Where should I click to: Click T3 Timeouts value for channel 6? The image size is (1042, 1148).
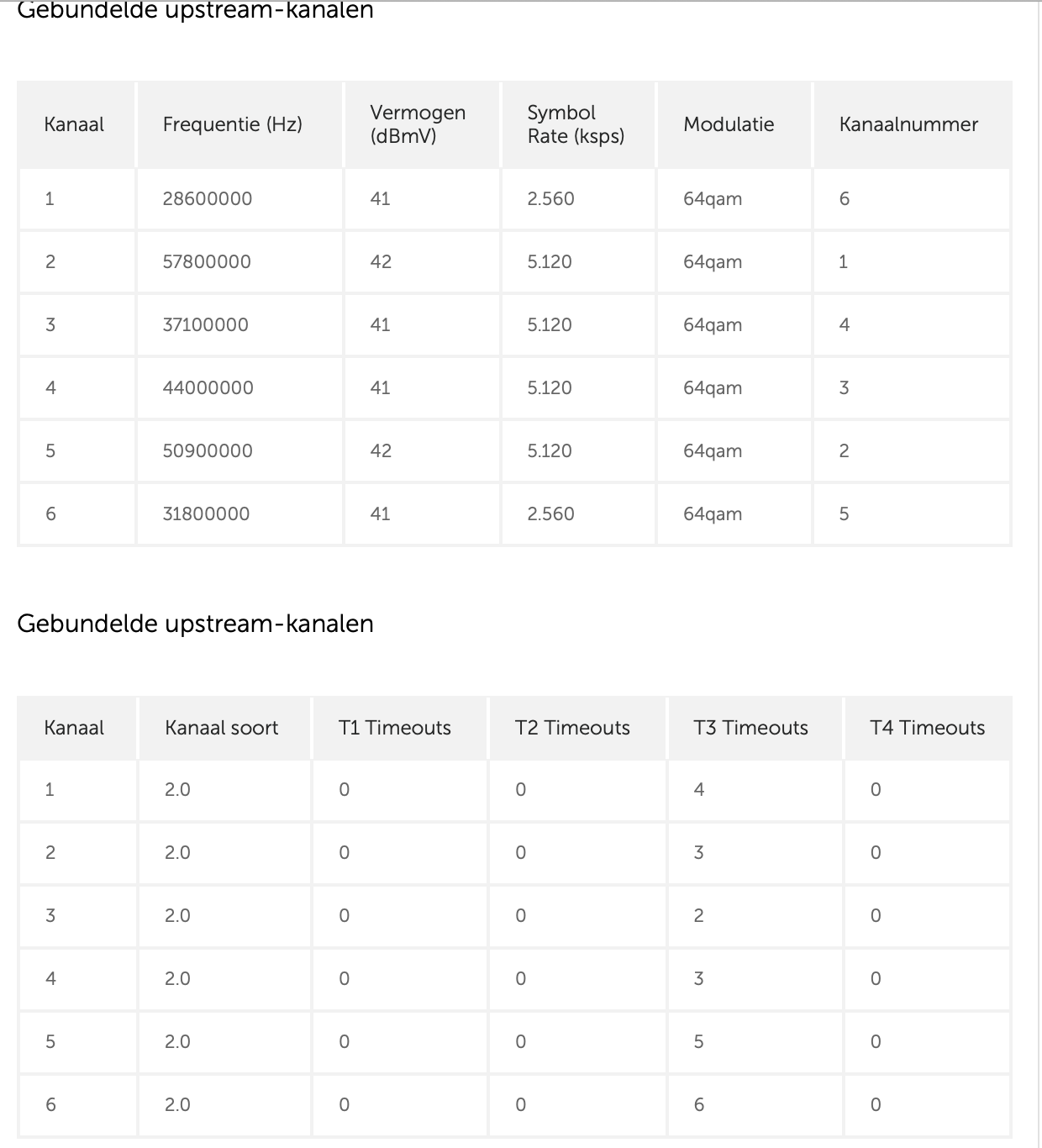[x=698, y=1104]
